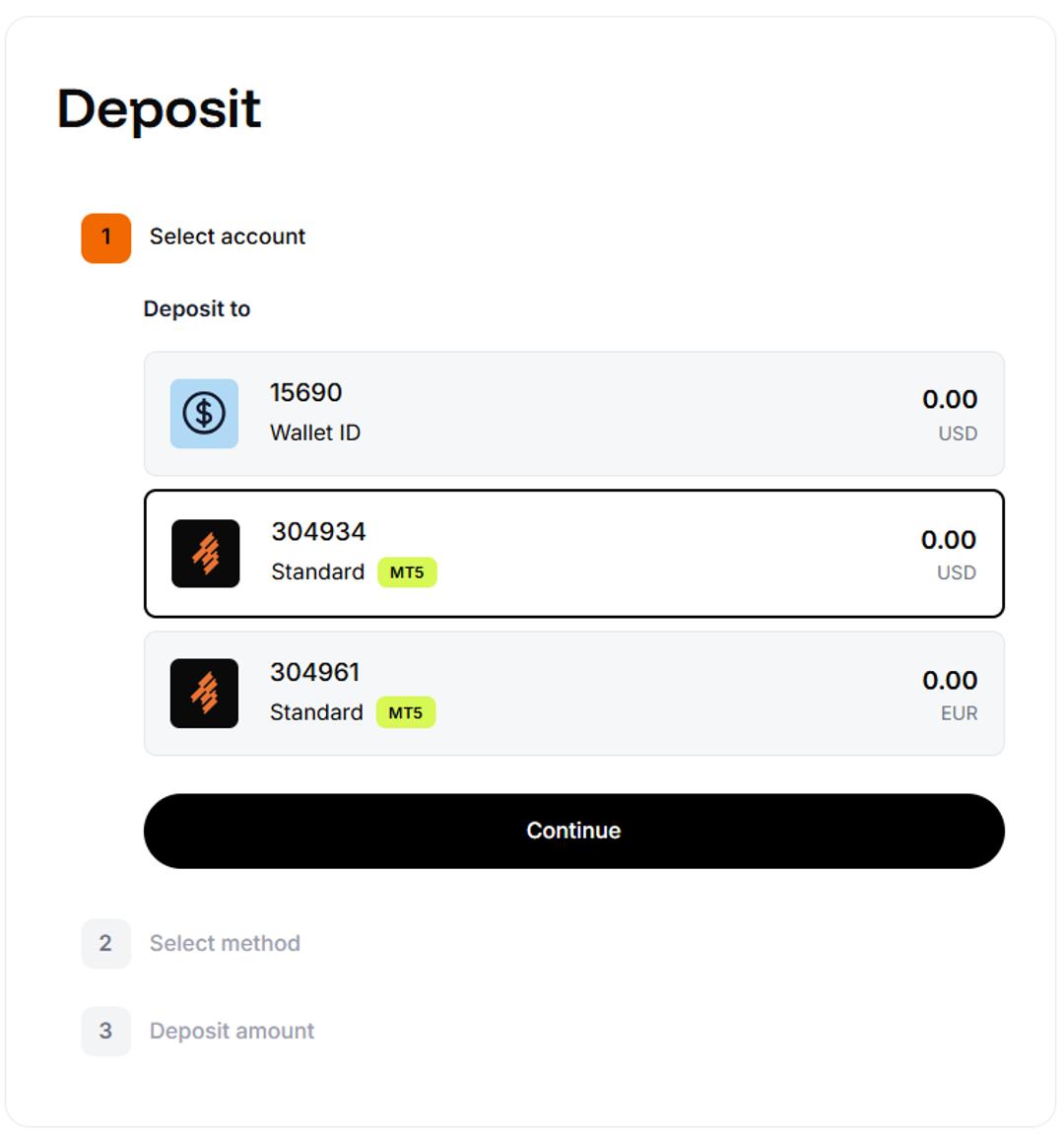
Task: Click the Deposit page heading
Action: [x=159, y=109]
